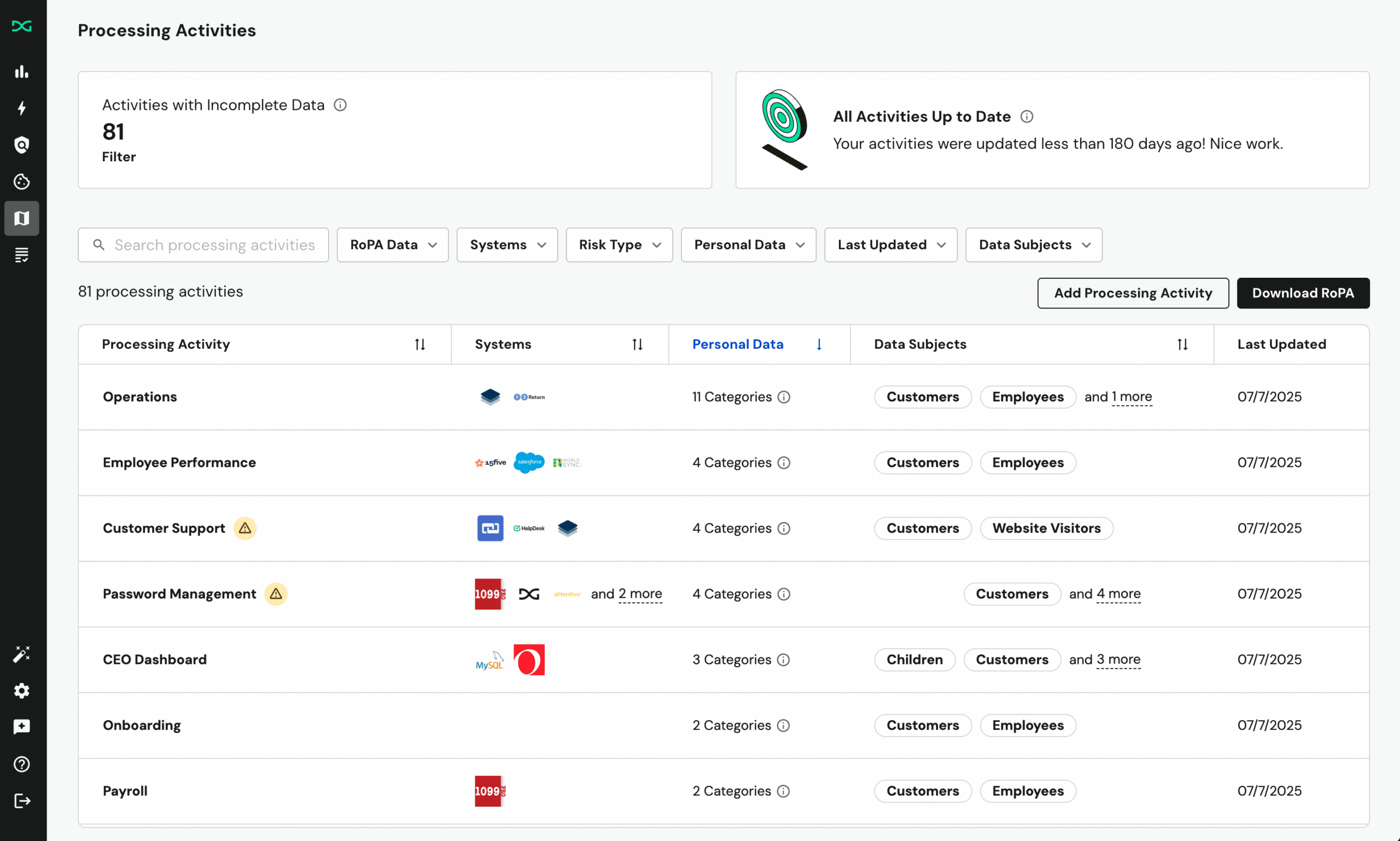Screen dimensions: 1400x841
Task: Click the Search processing activities field
Action: (214, 245)
